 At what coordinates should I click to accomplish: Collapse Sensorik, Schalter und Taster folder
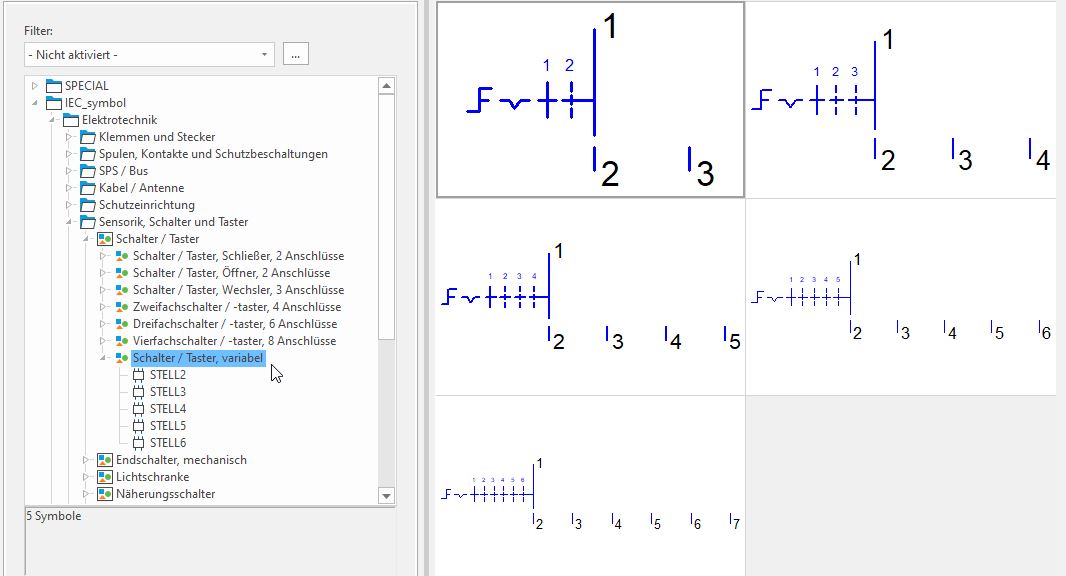coord(69,222)
